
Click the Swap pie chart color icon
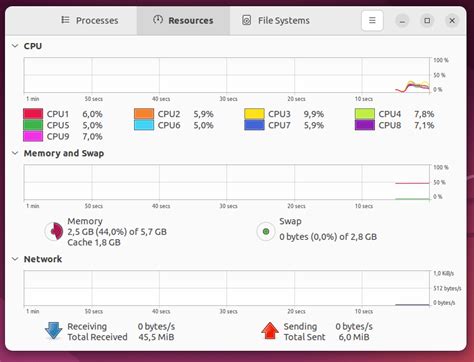266,231
